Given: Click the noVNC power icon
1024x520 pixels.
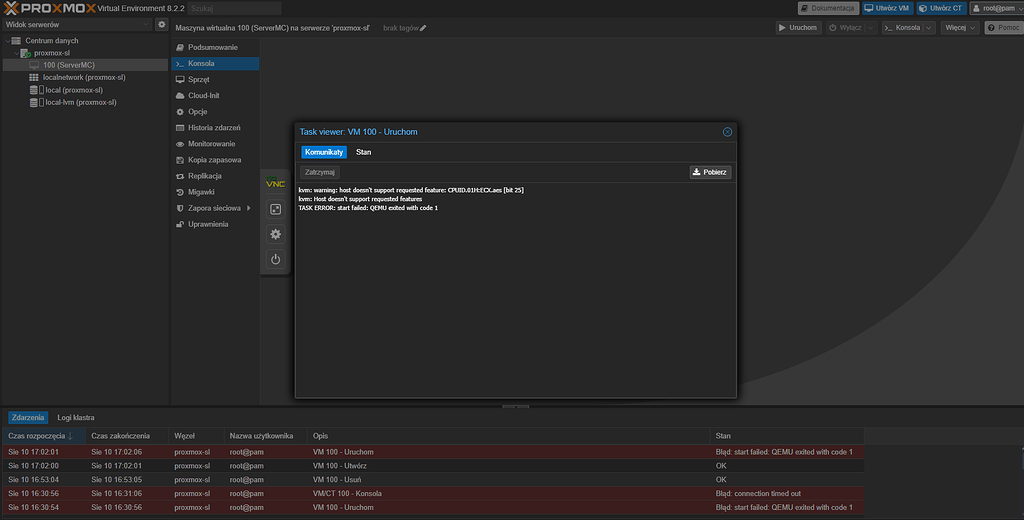Looking at the screenshot, I should pyautogui.click(x=276, y=259).
